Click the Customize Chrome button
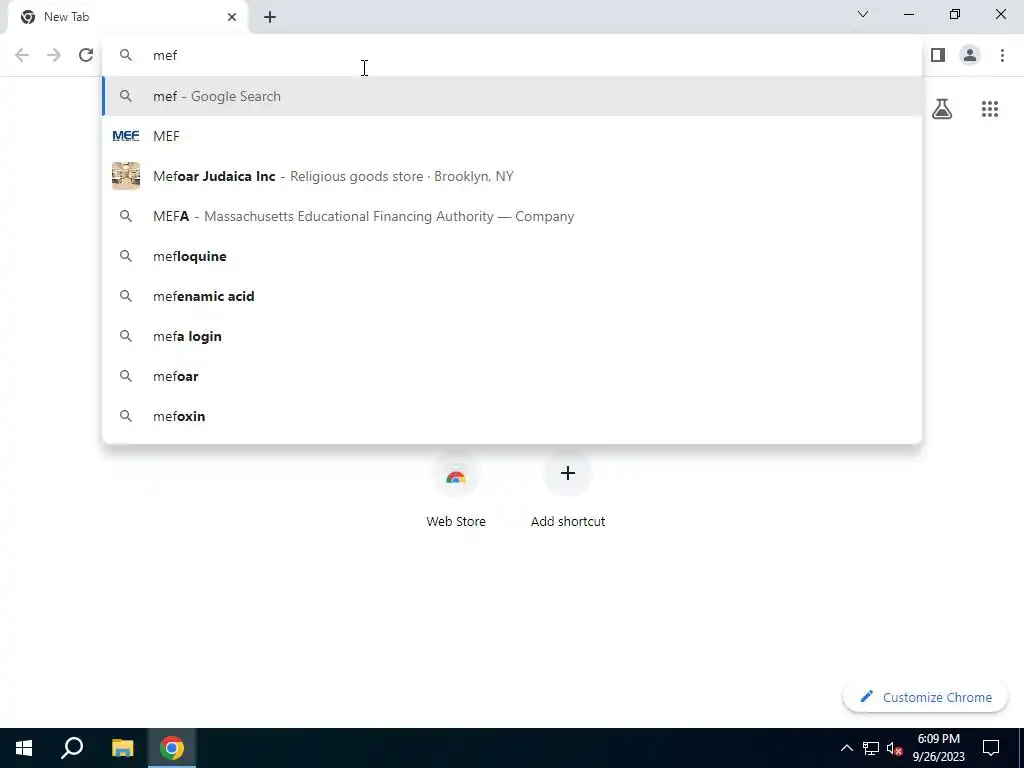This screenshot has height=768, width=1024. pyautogui.click(x=925, y=697)
